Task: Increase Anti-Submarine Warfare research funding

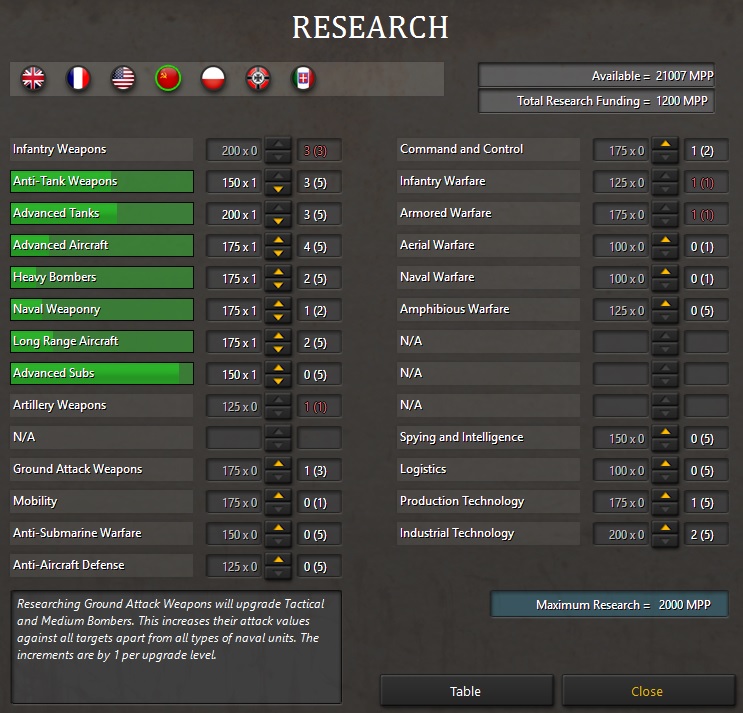Action: pyautogui.click(x=279, y=528)
